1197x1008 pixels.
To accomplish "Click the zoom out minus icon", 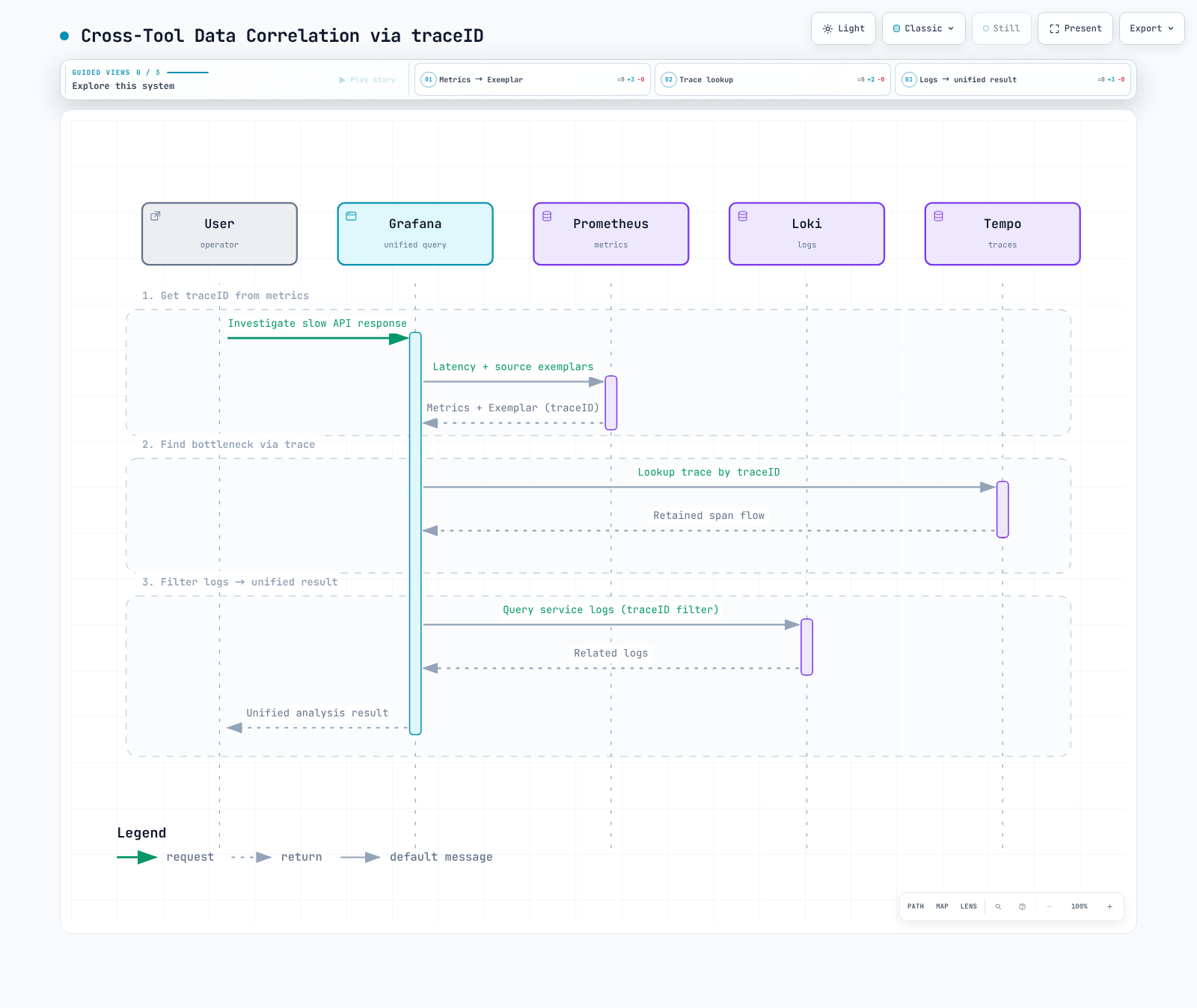I will tap(1049, 906).
